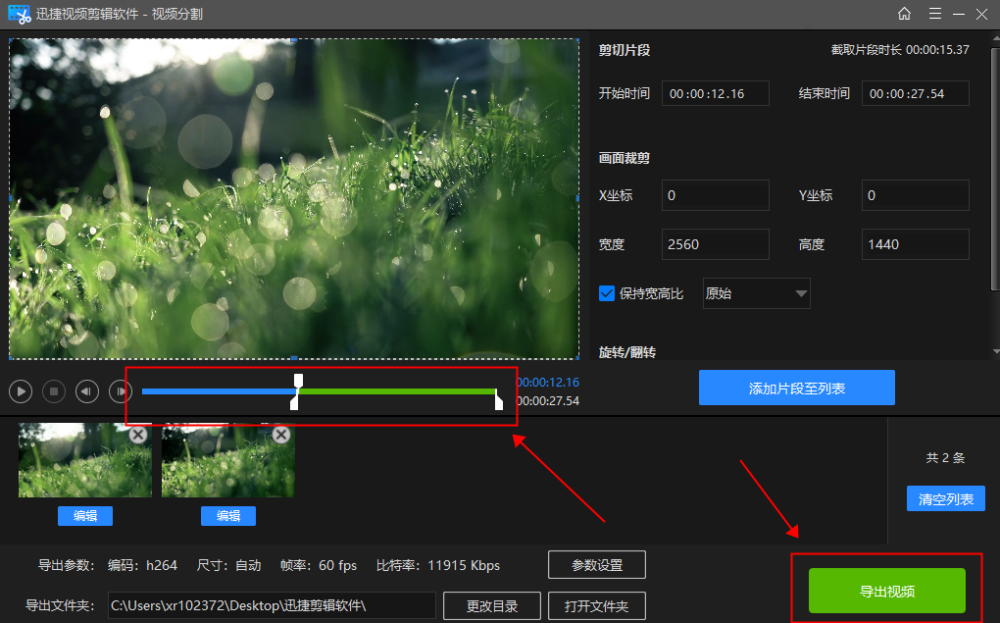The height and width of the screenshot is (623, 1000).
Task: Open 参数设置 export settings
Action: (597, 565)
